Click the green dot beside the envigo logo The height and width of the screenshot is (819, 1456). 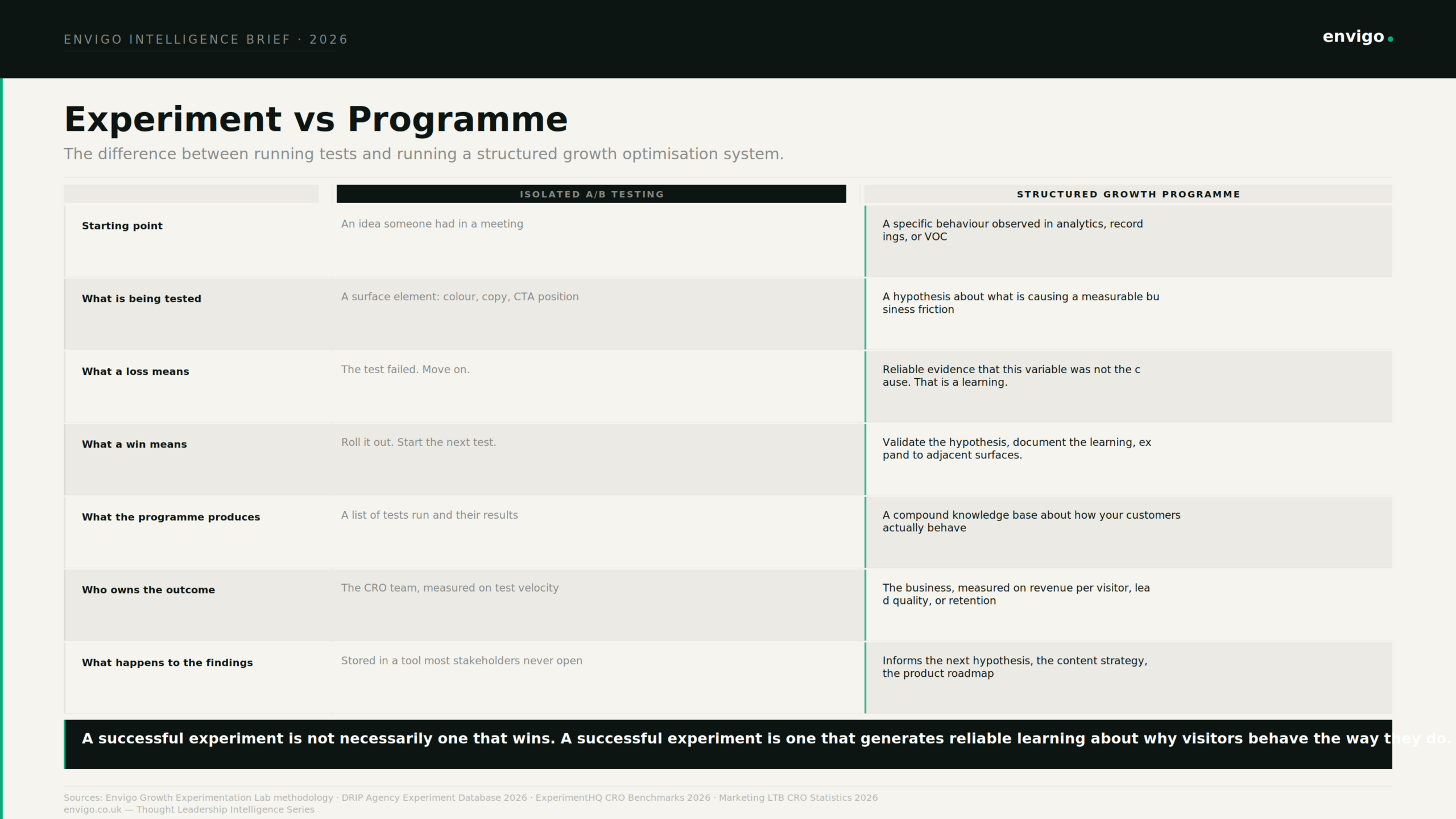[1391, 39]
